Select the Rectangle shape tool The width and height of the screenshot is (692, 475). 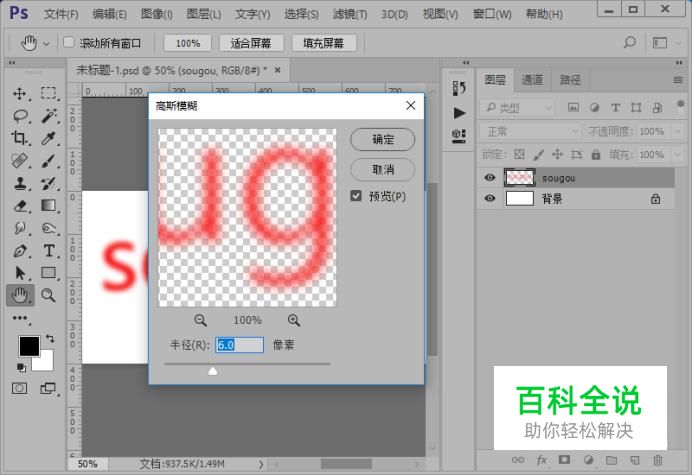coord(49,273)
